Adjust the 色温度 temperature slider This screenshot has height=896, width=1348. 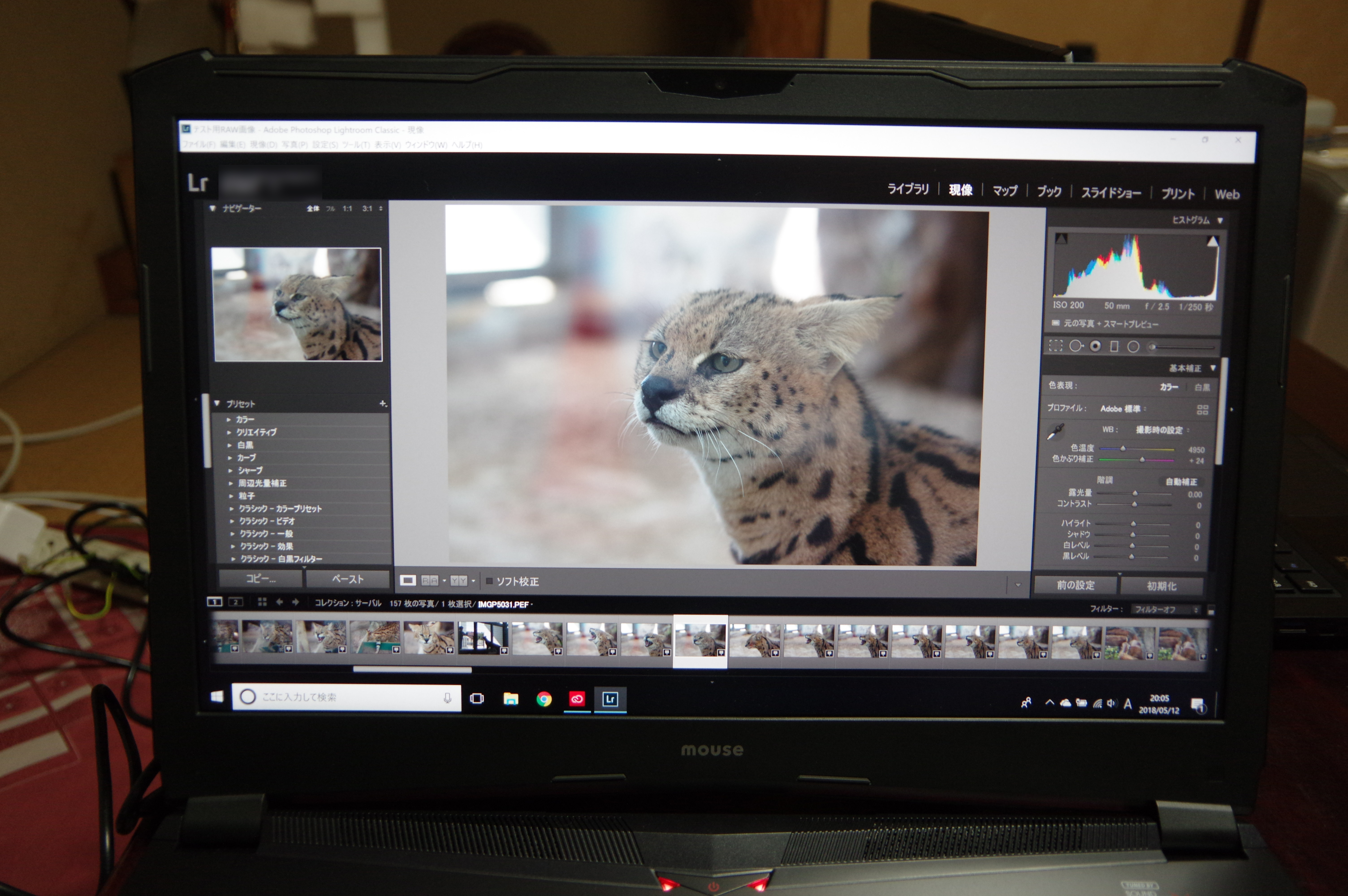pyautogui.click(x=1123, y=449)
